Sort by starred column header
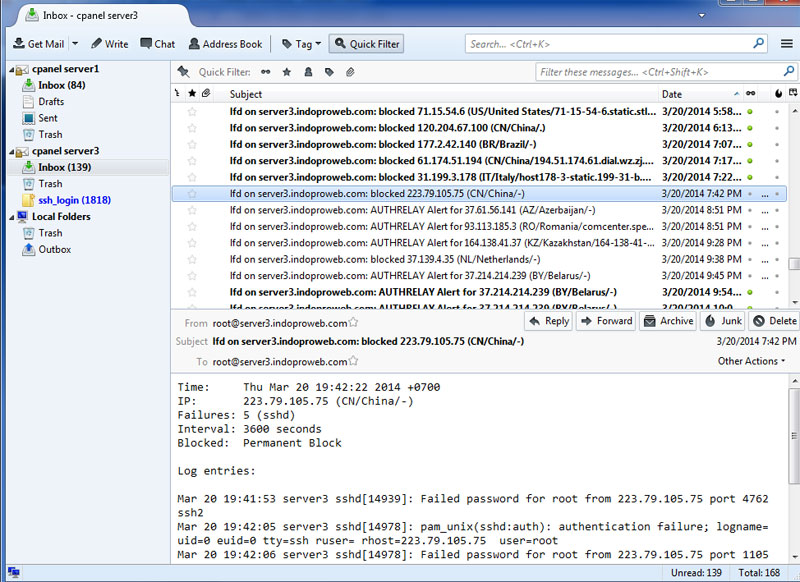The image size is (800, 582). point(192,93)
